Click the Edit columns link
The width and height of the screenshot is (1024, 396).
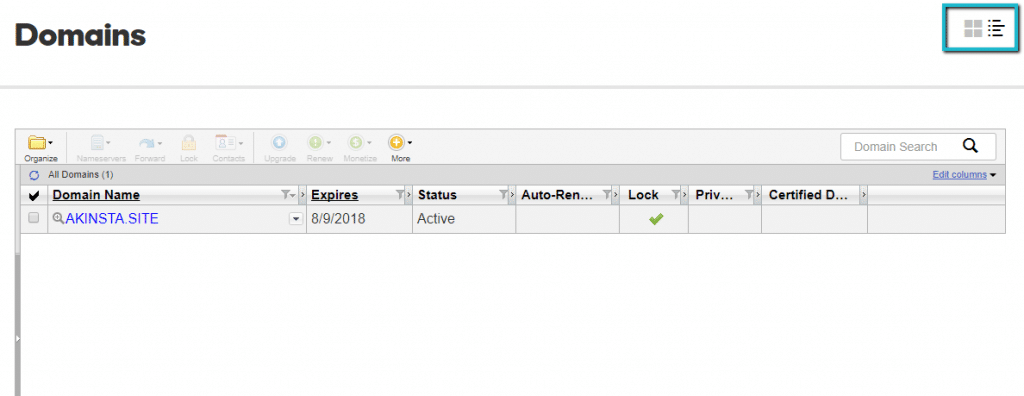click(959, 175)
